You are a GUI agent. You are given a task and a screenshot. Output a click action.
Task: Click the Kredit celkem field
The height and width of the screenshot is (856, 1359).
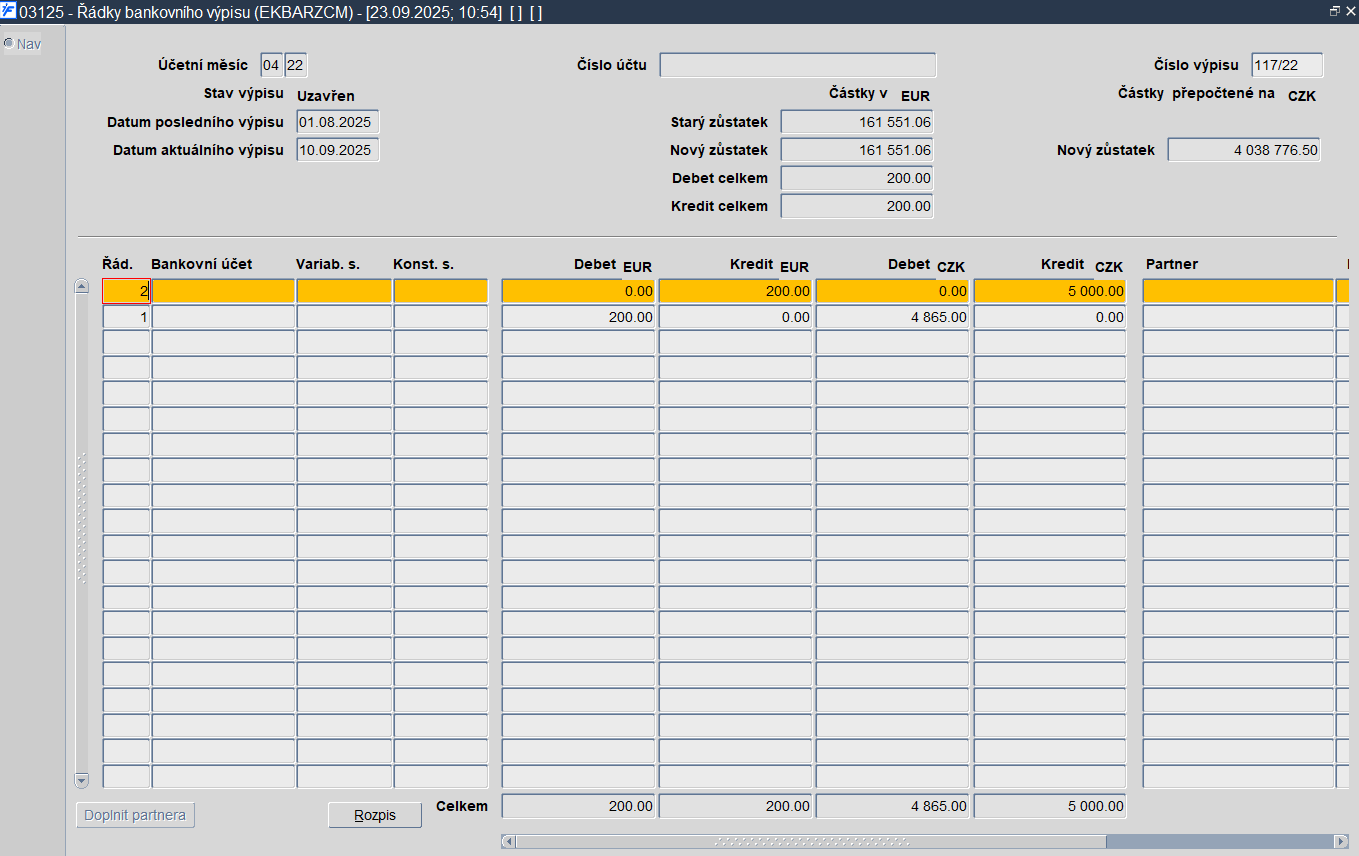coord(857,206)
